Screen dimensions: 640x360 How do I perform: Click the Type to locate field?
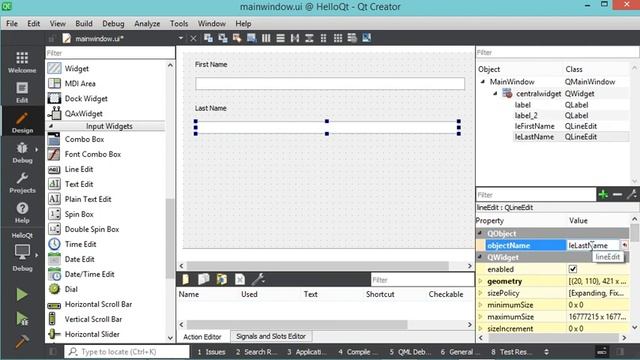pyautogui.click(x=127, y=351)
